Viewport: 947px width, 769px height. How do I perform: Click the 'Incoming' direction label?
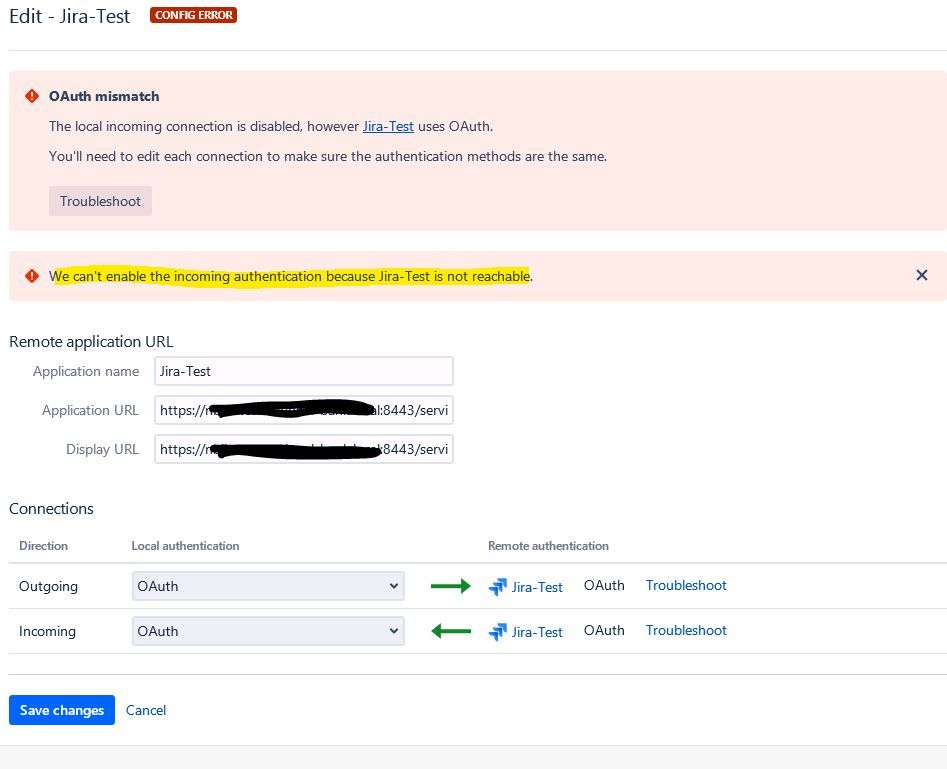47,631
